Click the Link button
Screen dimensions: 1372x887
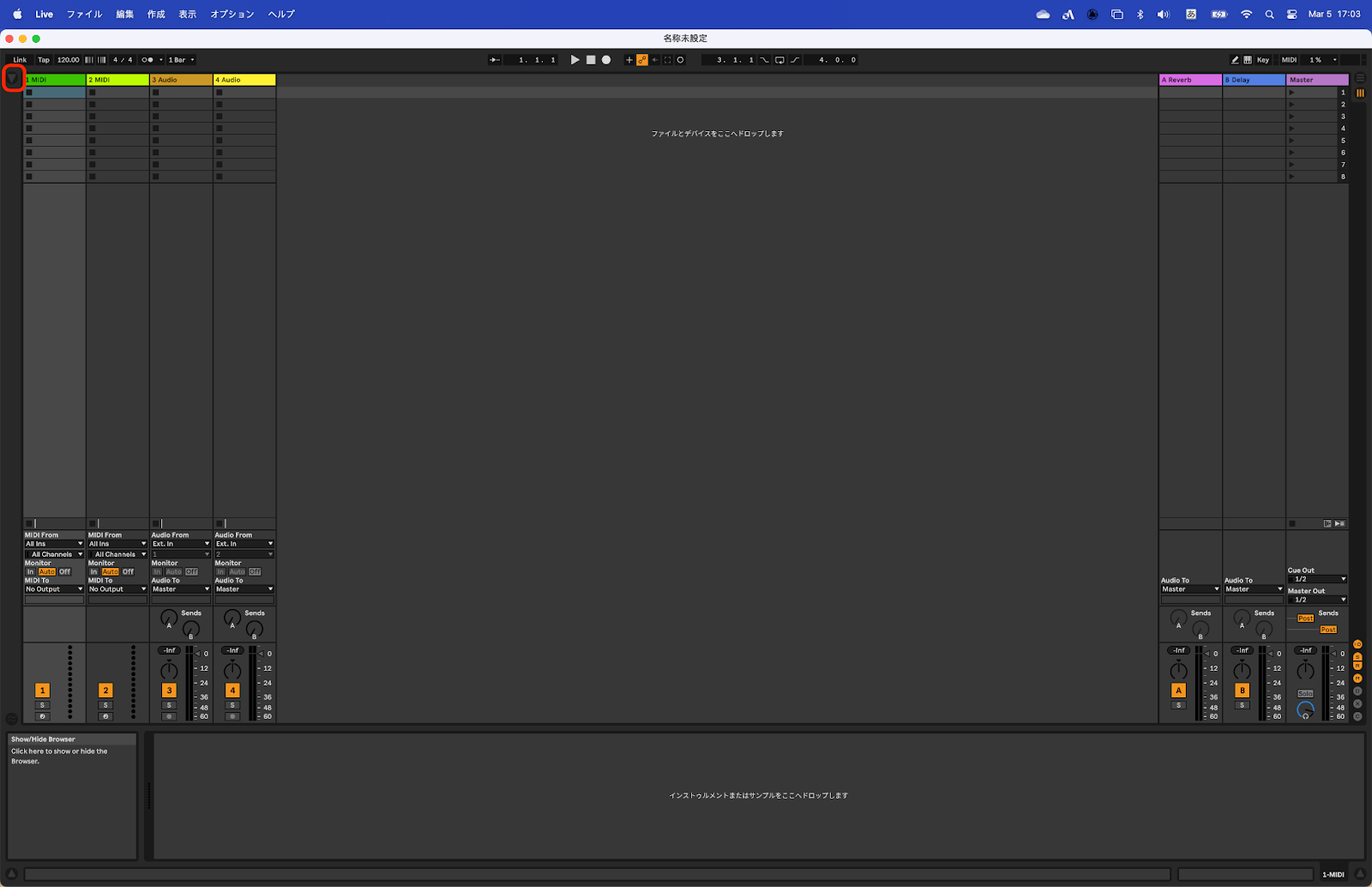[x=20, y=60]
